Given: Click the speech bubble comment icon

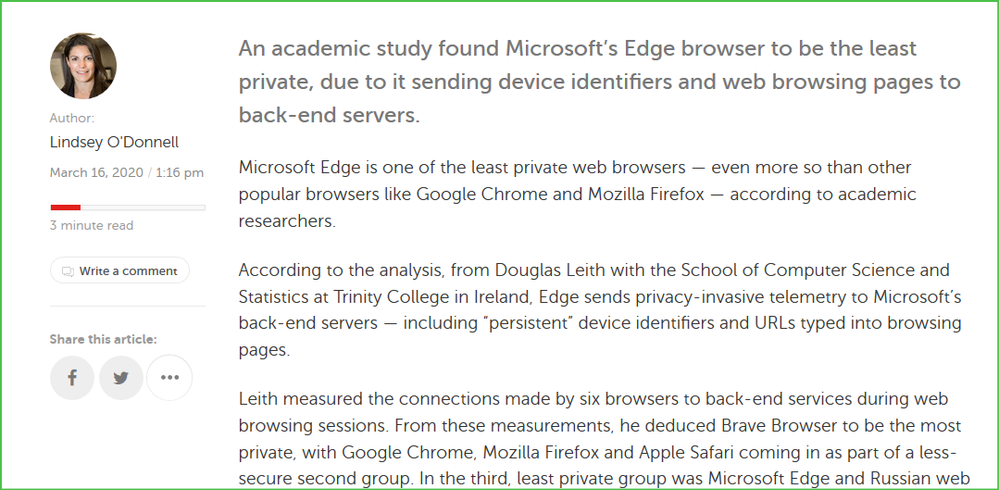Looking at the screenshot, I should point(68,271).
